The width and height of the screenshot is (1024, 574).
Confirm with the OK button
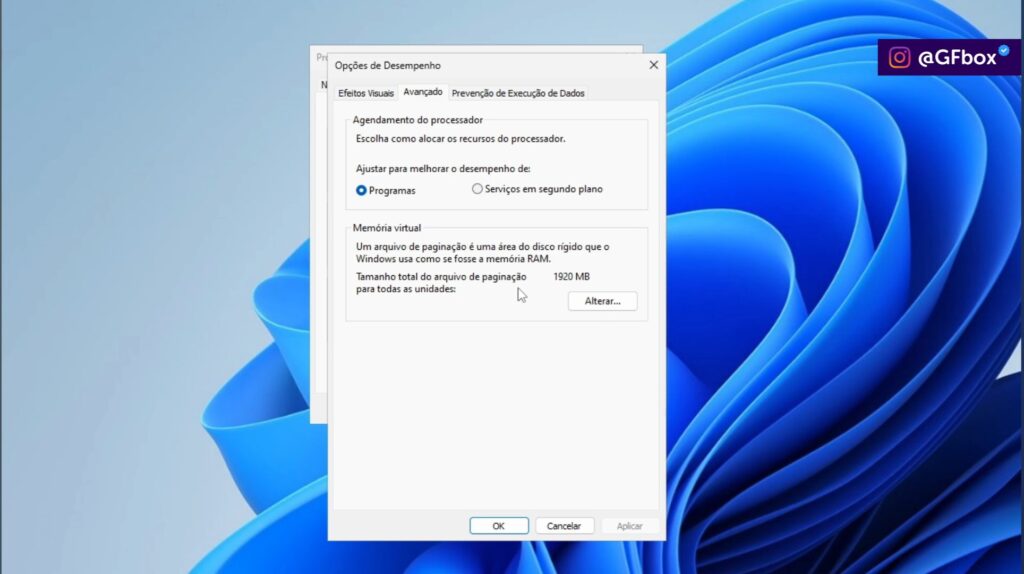[499, 526]
